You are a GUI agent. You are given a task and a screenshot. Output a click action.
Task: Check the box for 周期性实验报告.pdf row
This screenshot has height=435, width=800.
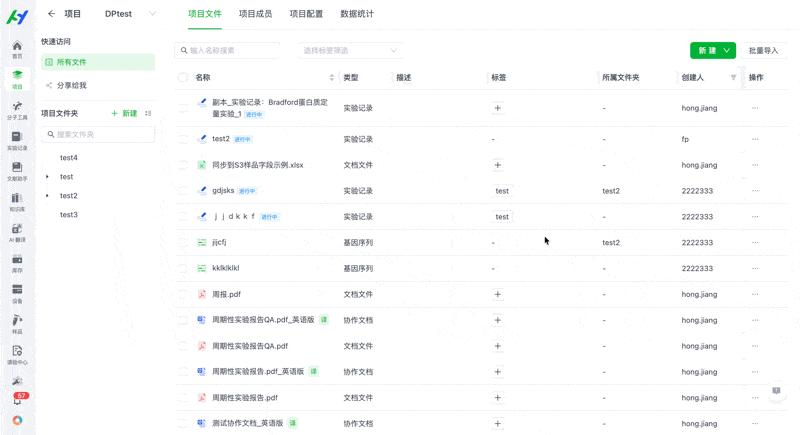coord(183,398)
